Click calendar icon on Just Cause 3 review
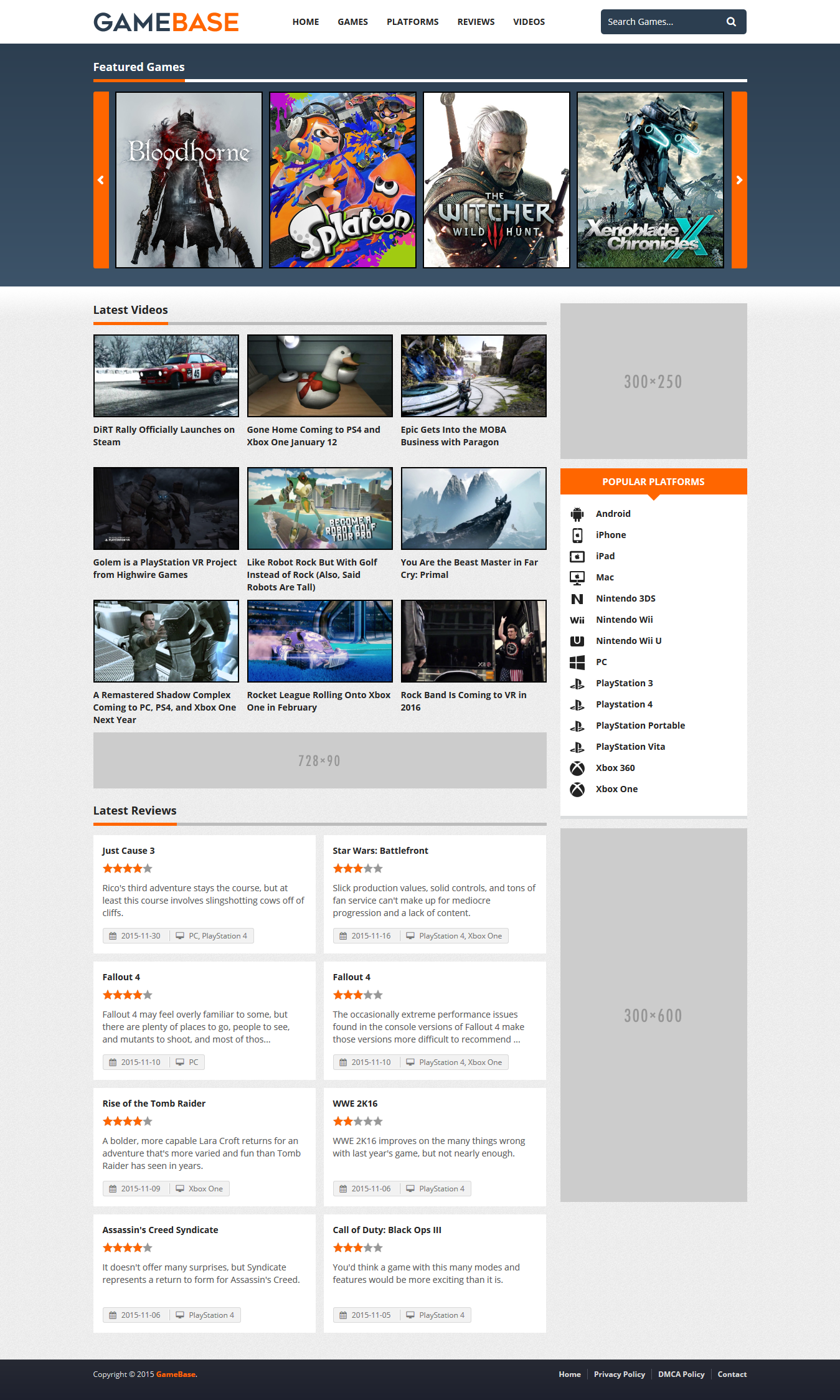Screen dimensions: 840x1400 click(113, 935)
